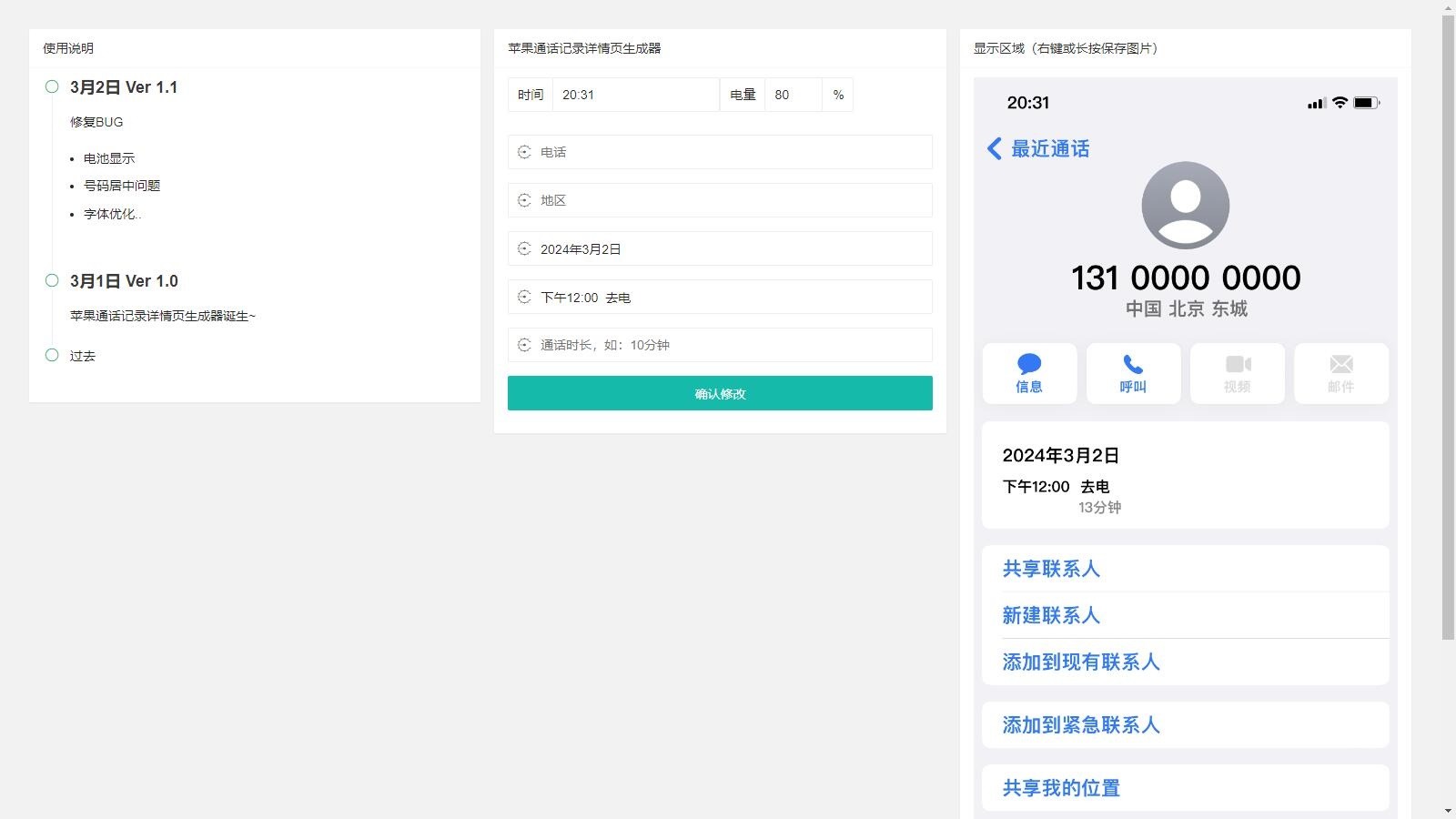The height and width of the screenshot is (819, 1456).
Task: Click the 下午12:00 去电 call record line
Action: tap(1057, 487)
